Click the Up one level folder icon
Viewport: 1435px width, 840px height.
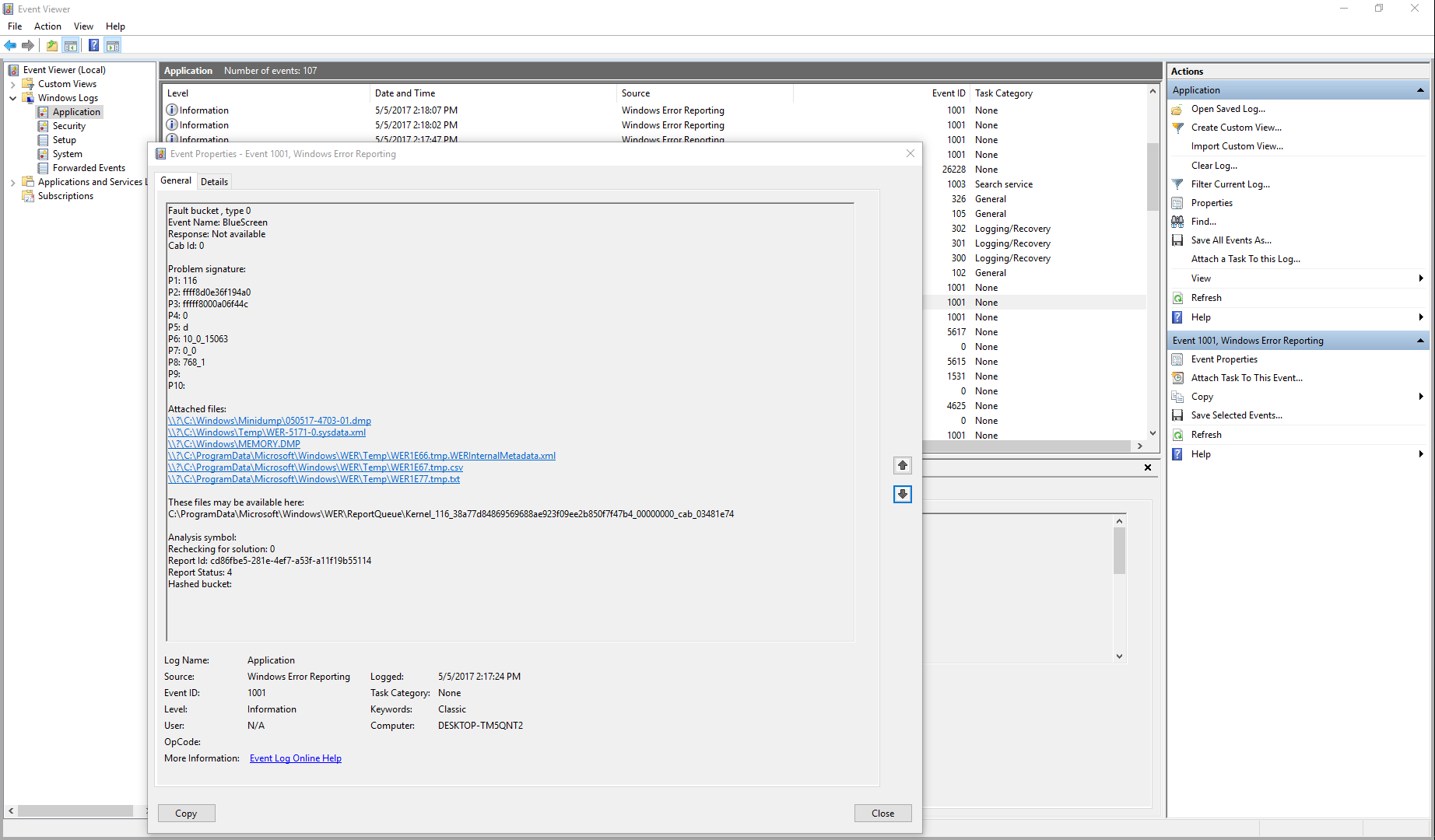coord(51,45)
